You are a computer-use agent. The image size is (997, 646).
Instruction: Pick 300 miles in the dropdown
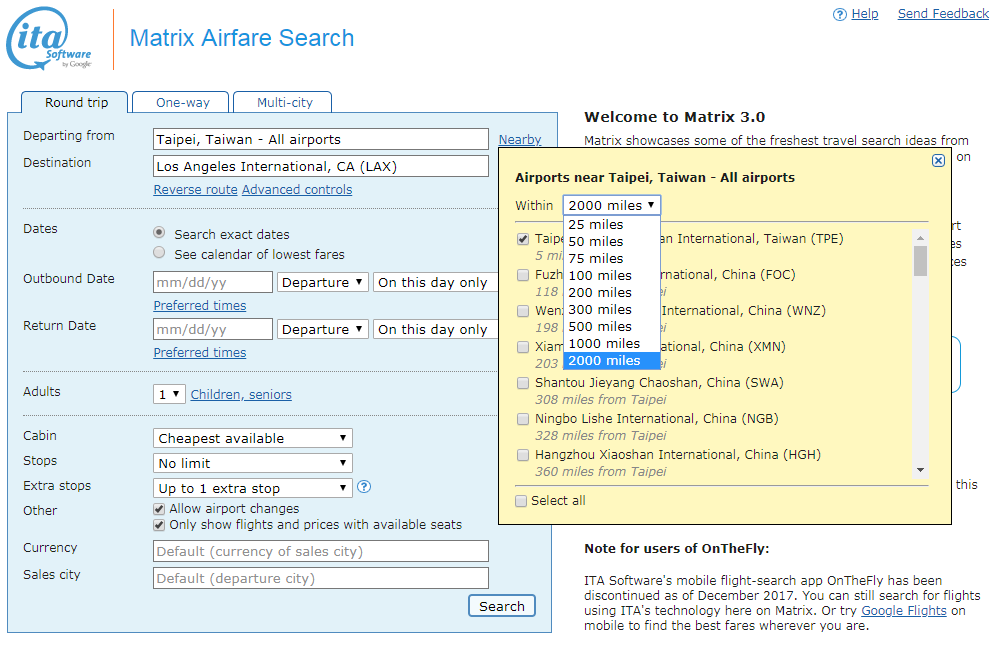[612, 310]
